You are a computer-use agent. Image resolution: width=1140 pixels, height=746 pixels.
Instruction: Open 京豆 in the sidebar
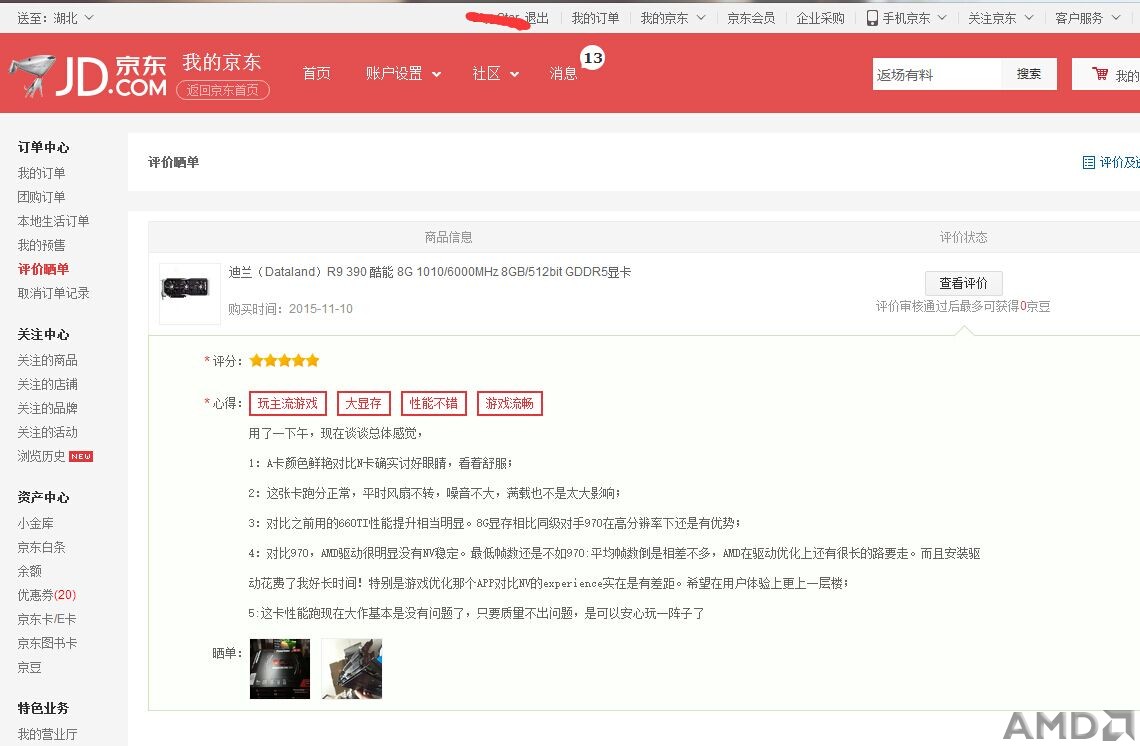(30, 667)
